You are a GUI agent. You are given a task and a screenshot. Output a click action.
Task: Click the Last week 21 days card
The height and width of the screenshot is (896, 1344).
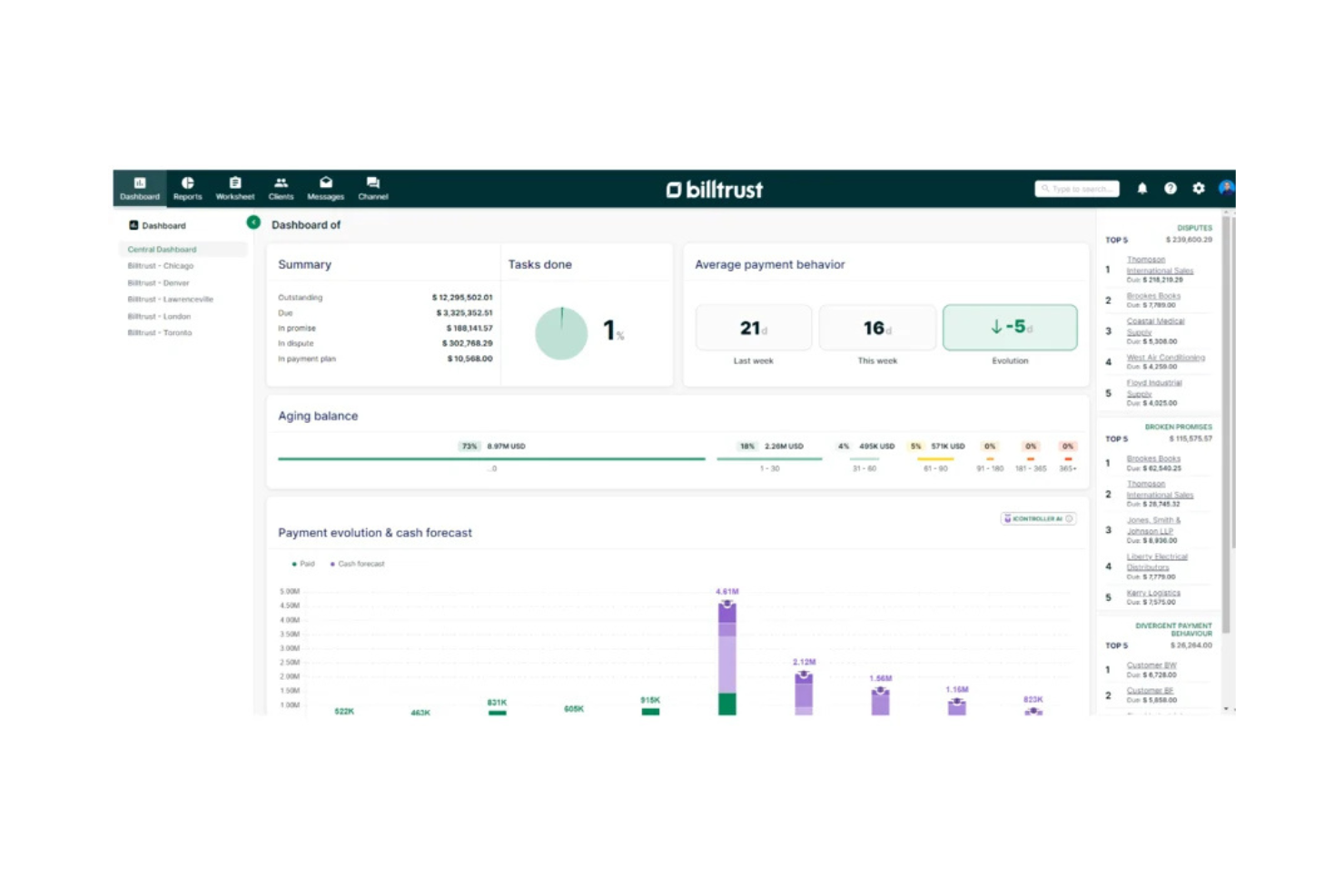(x=754, y=328)
